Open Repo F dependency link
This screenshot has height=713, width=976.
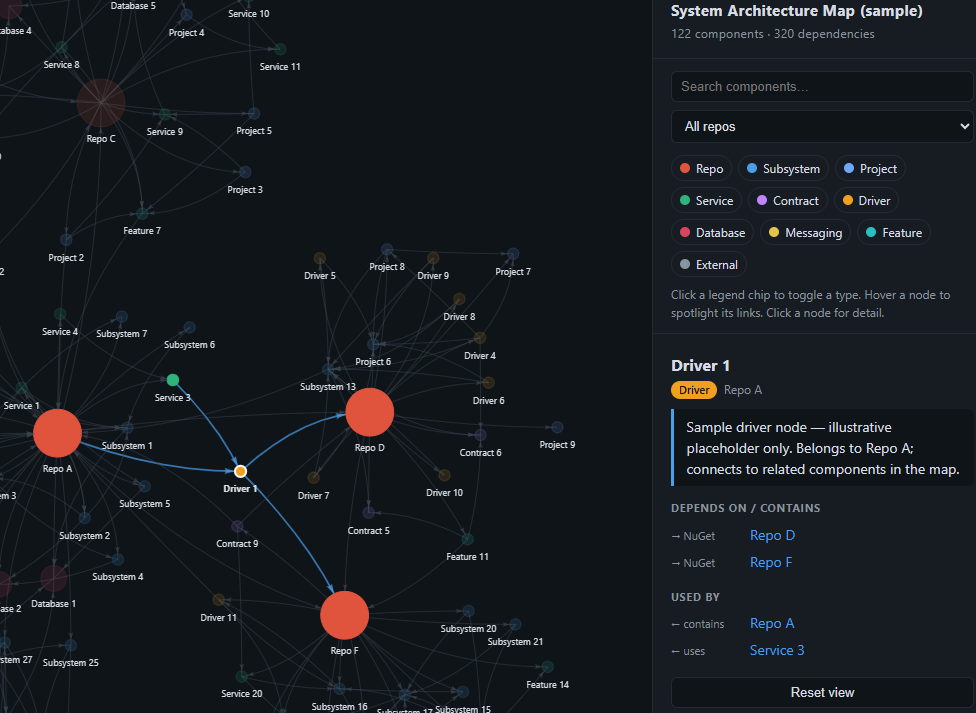[771, 562]
